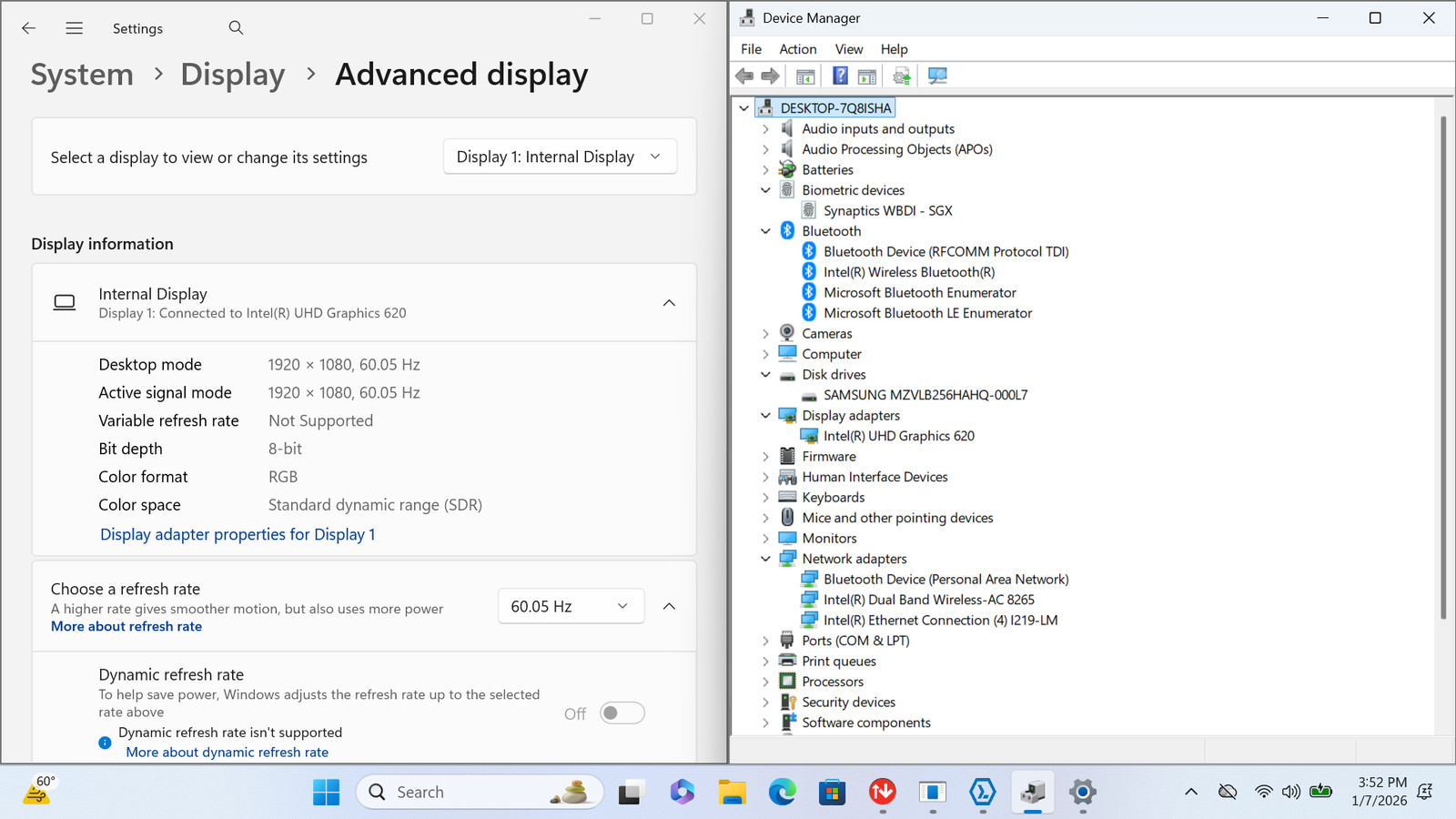Viewport: 1456px width, 819px height.
Task: Open the Help menu in Device Manager
Action: (895, 49)
